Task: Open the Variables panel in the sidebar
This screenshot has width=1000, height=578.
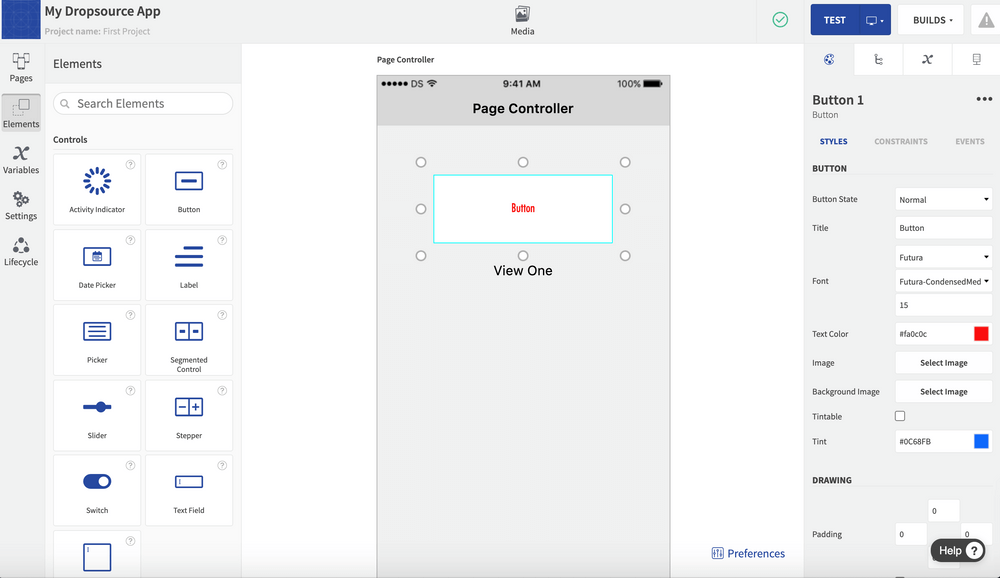Action: tap(21, 158)
